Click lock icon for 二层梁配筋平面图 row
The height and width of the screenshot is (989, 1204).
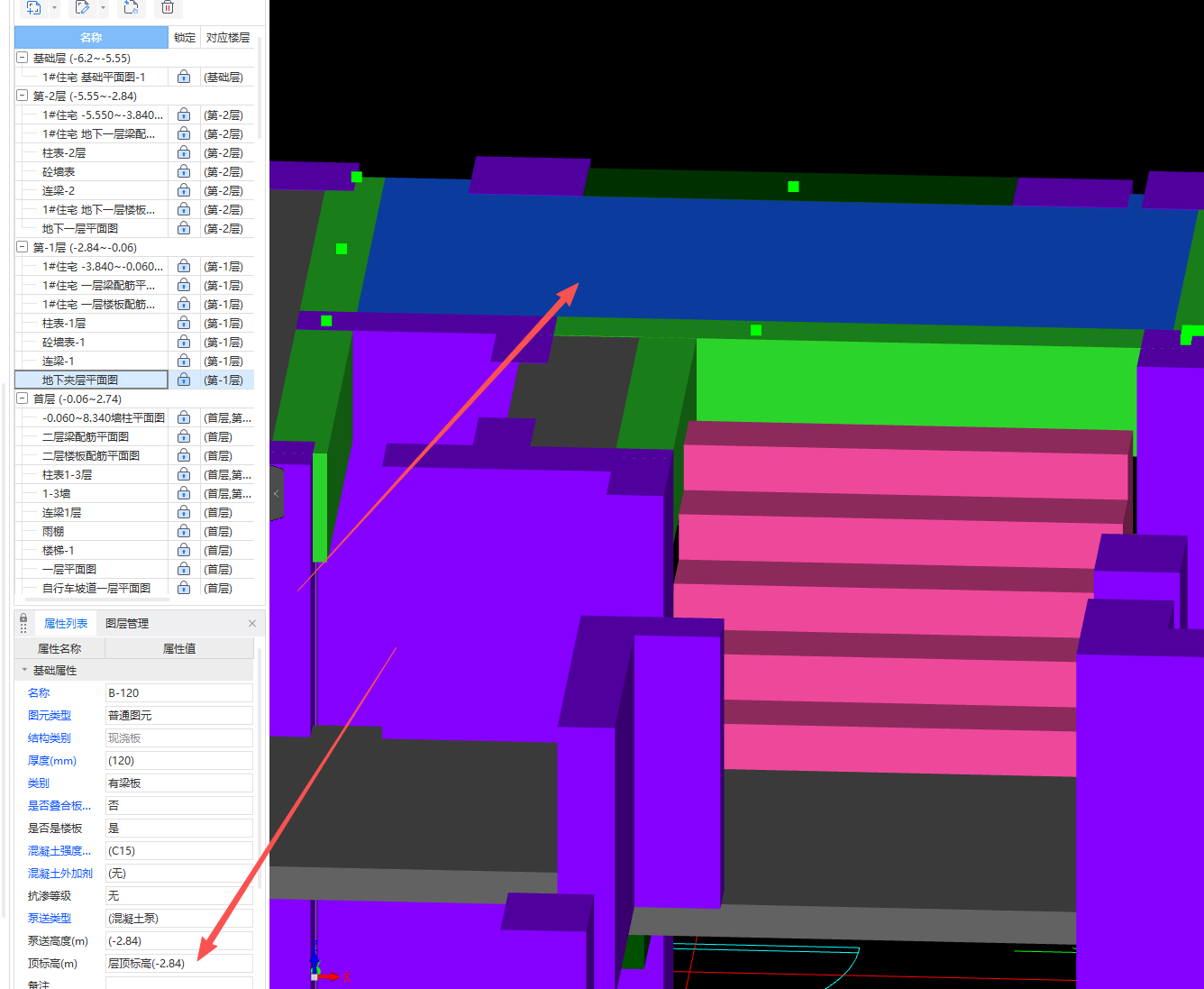(x=184, y=437)
